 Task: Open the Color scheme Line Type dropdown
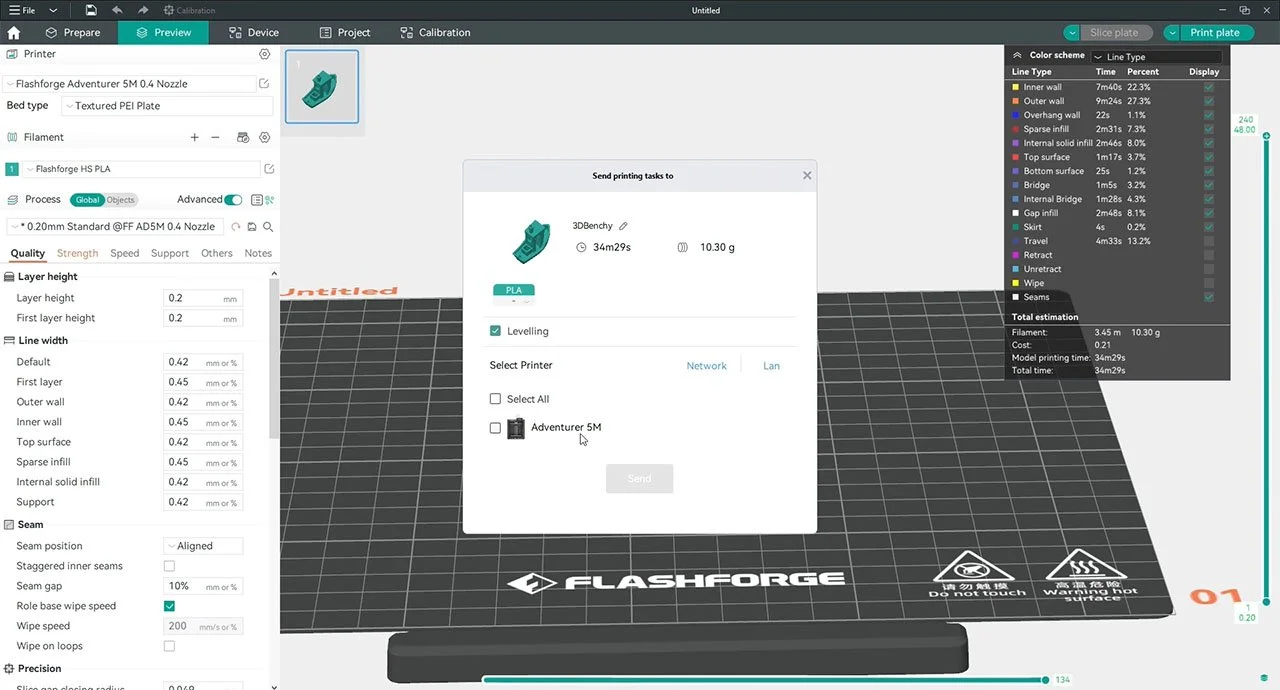(x=1158, y=56)
